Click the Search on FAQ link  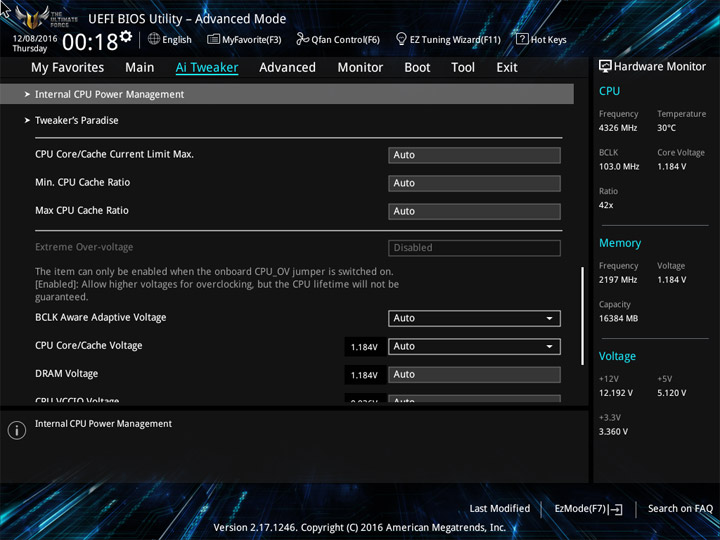coord(680,509)
